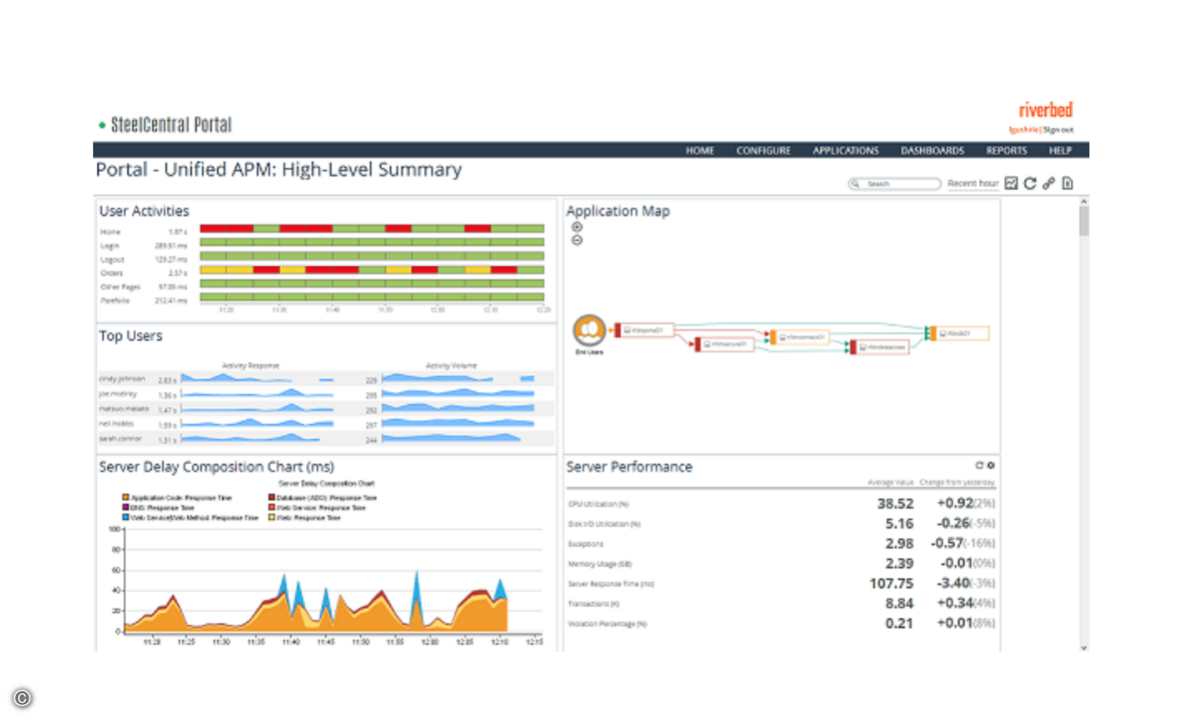Toggle Web Response Time yellow legend swatch

[271, 518]
